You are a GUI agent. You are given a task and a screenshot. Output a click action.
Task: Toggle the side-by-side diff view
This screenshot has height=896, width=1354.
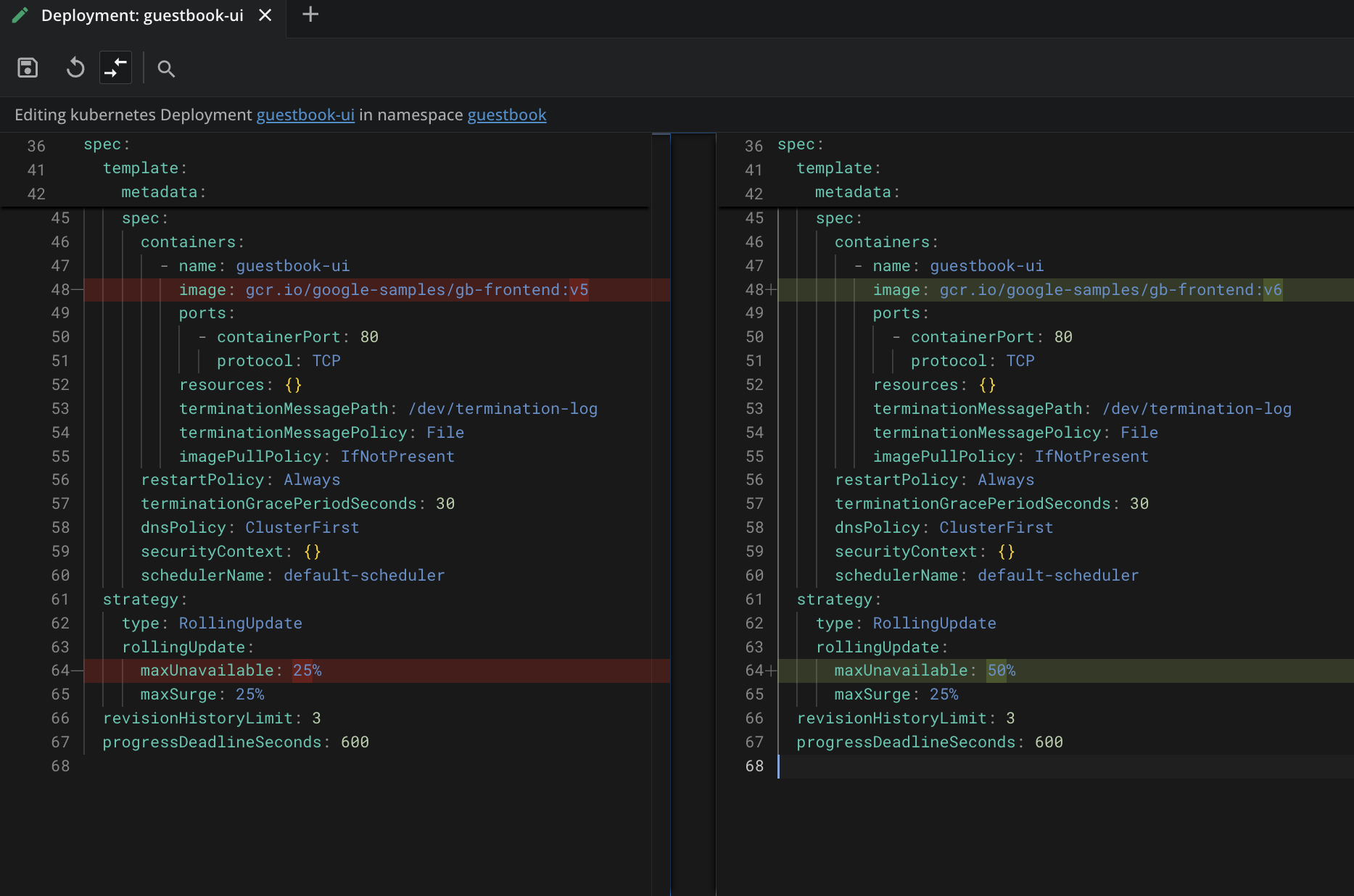point(115,68)
